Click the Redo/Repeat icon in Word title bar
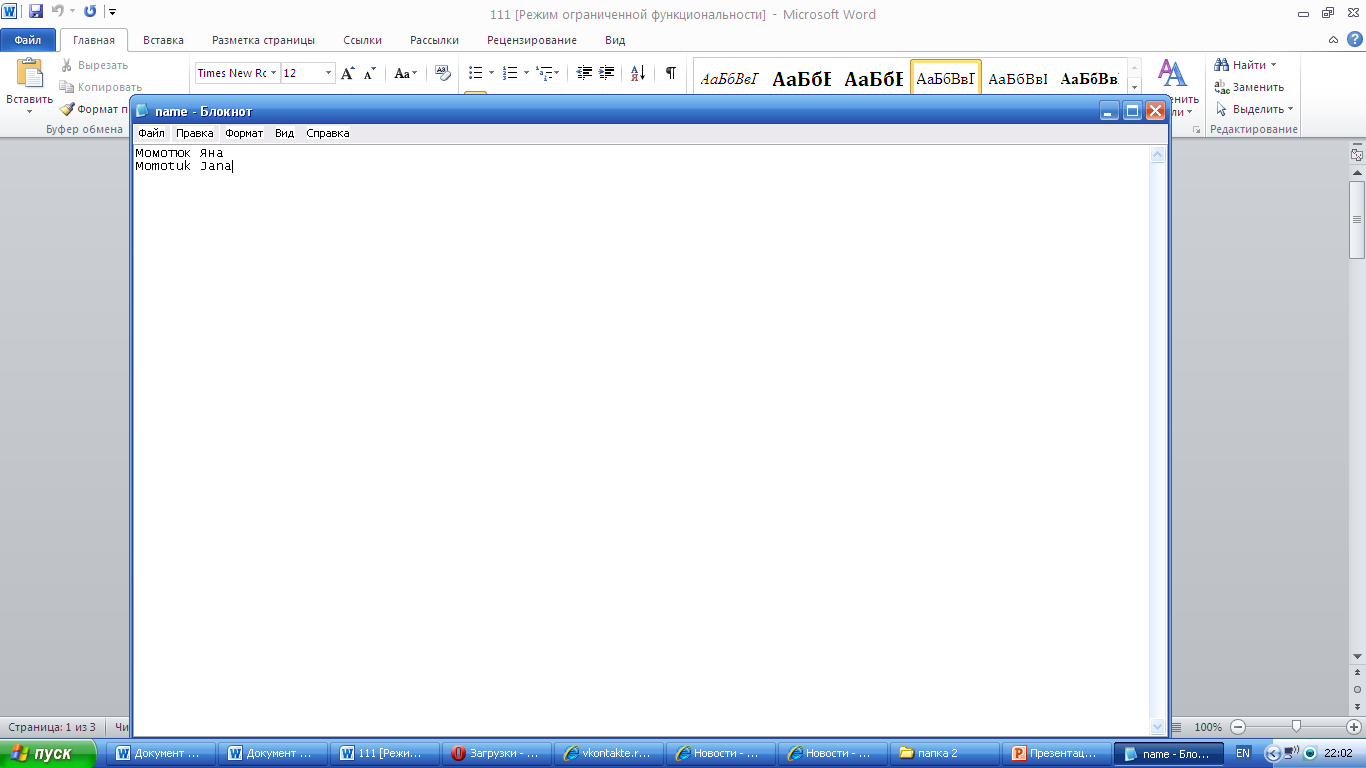The image size is (1366, 768). 90,12
